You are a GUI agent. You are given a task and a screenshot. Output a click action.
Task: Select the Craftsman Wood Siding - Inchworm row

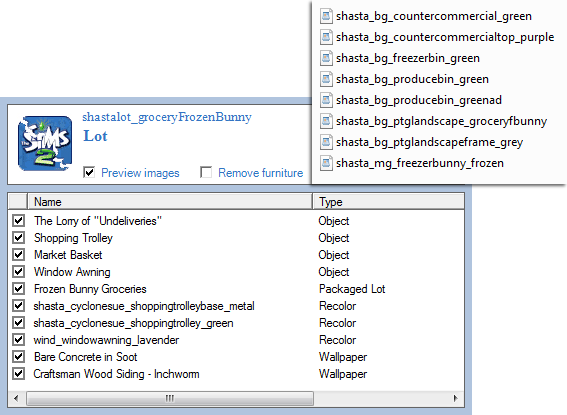point(236,374)
